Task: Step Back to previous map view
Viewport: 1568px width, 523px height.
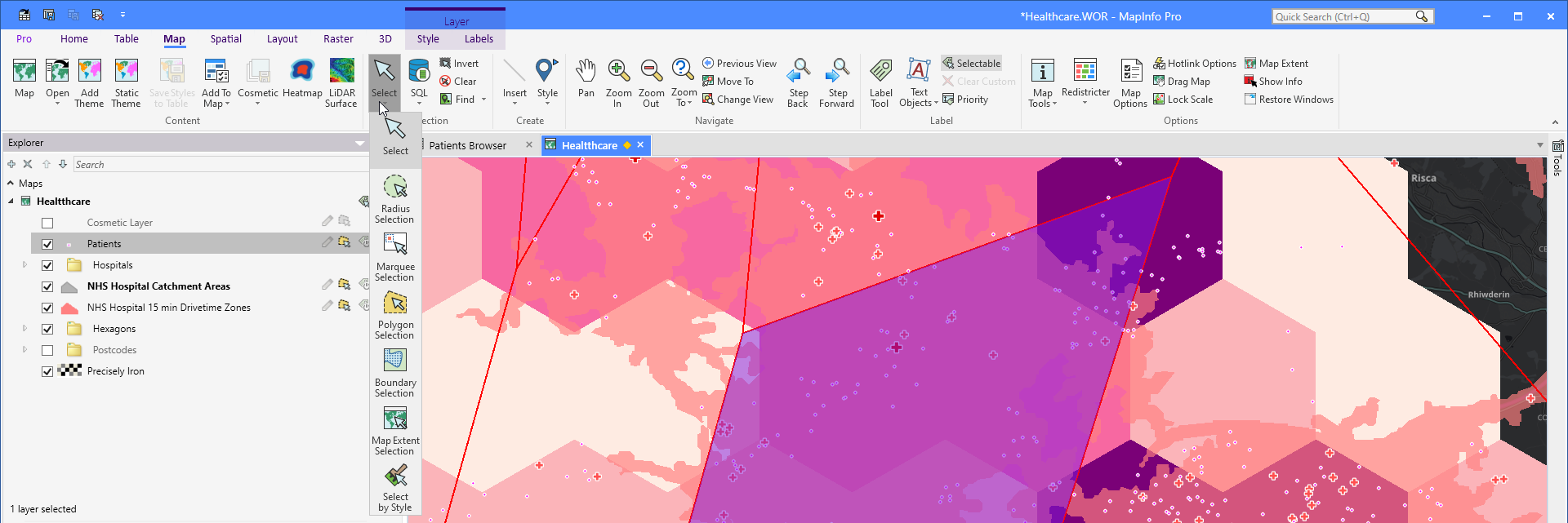Action: click(798, 82)
